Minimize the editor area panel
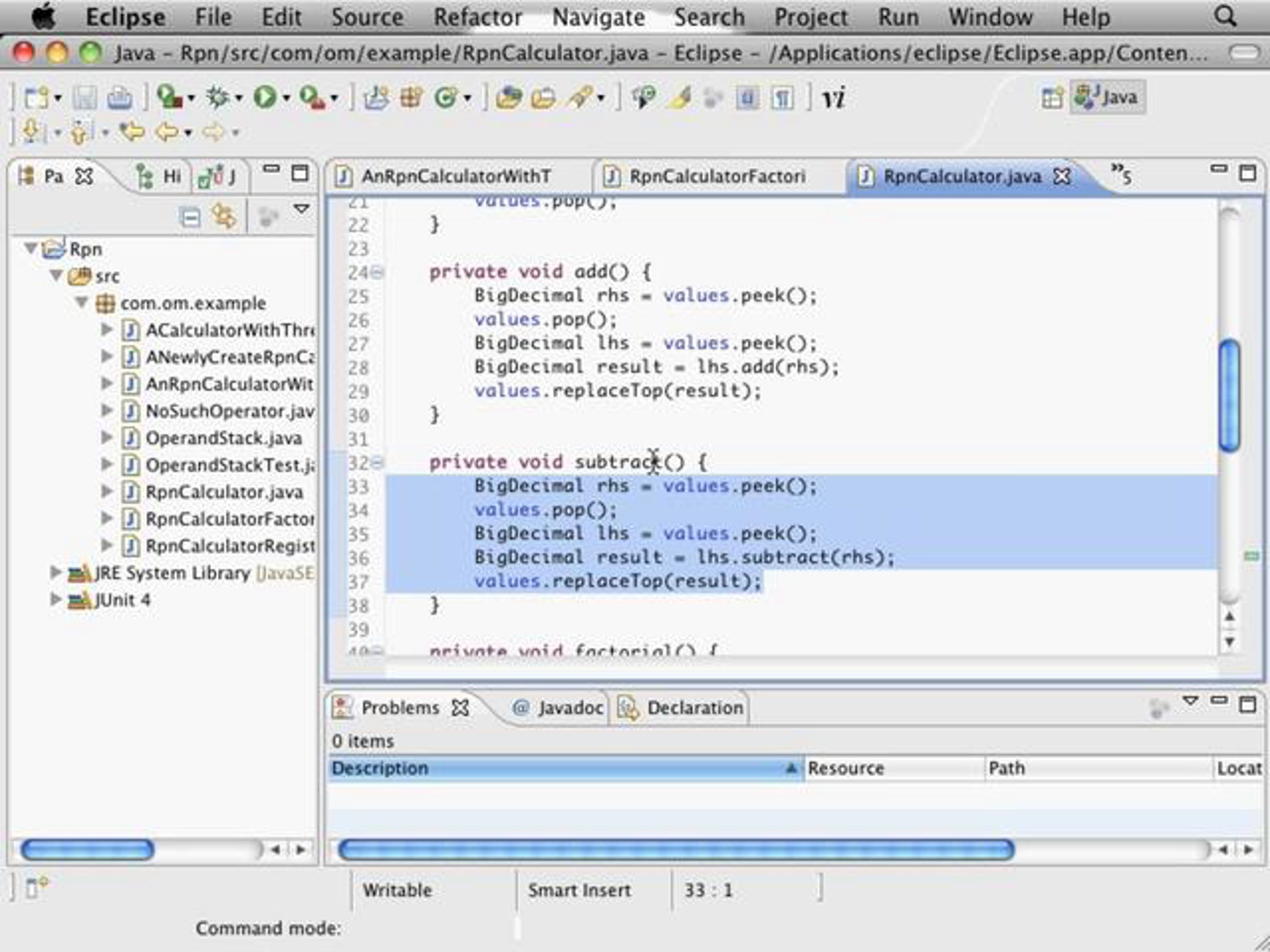The image size is (1270, 952). point(1219,169)
